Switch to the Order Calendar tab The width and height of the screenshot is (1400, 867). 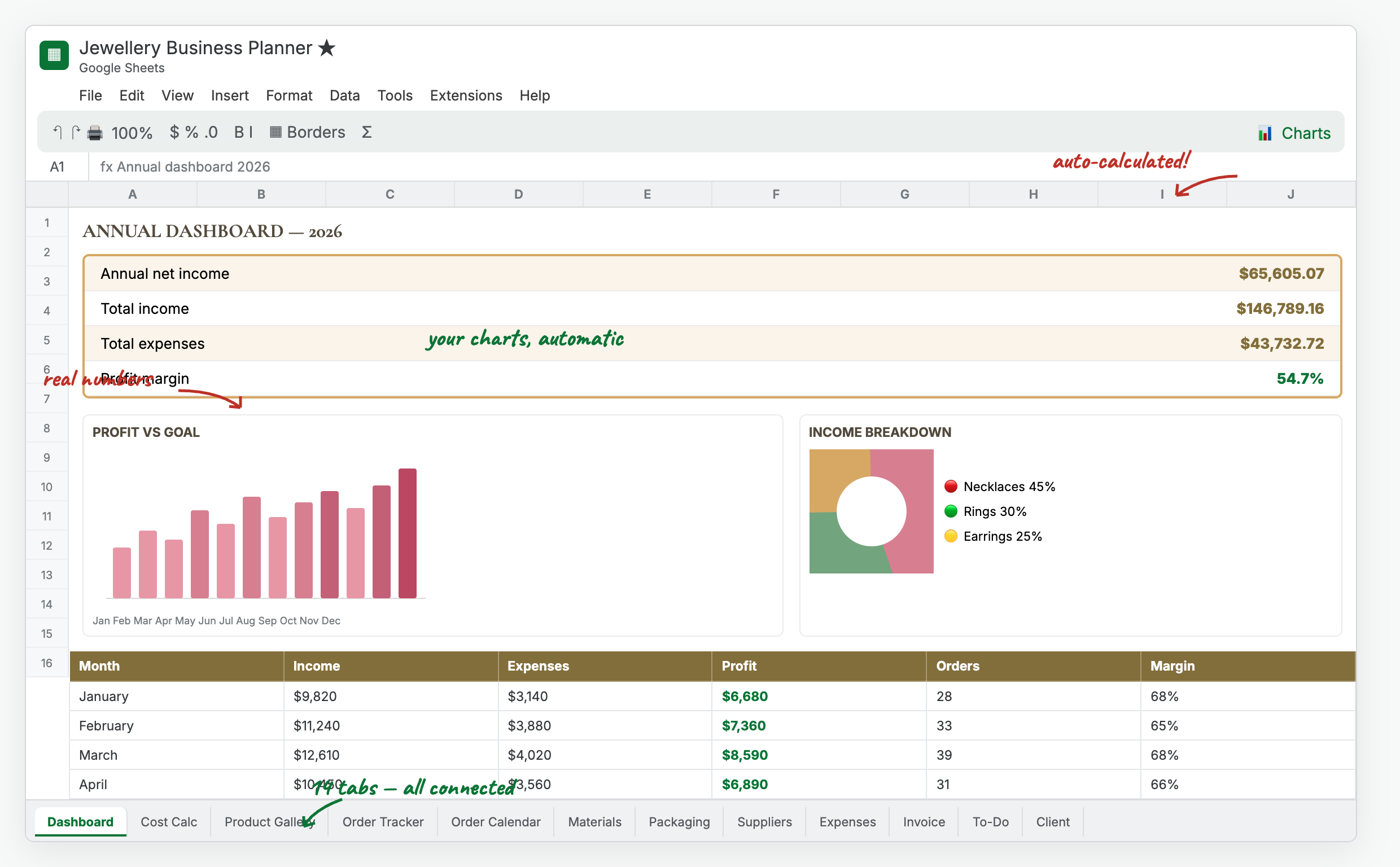(495, 822)
